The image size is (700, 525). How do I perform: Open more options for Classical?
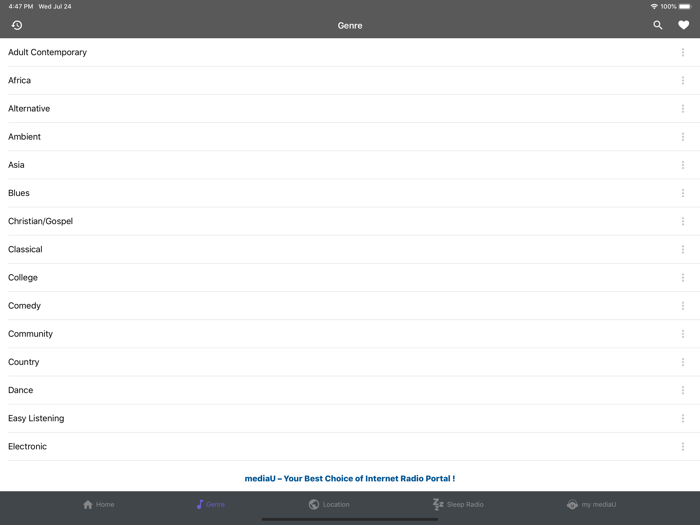[683, 249]
